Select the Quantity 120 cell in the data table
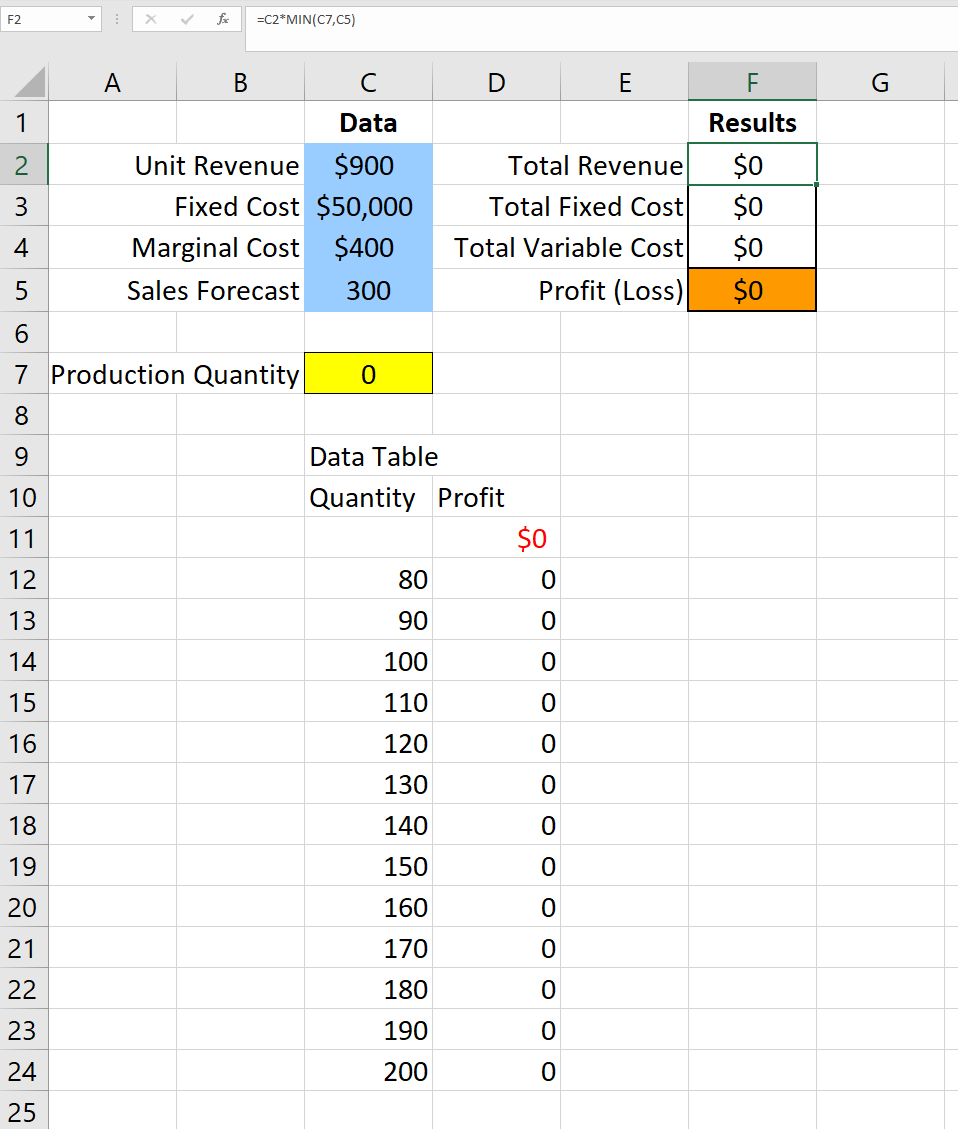This screenshot has width=958, height=1129. [368, 743]
